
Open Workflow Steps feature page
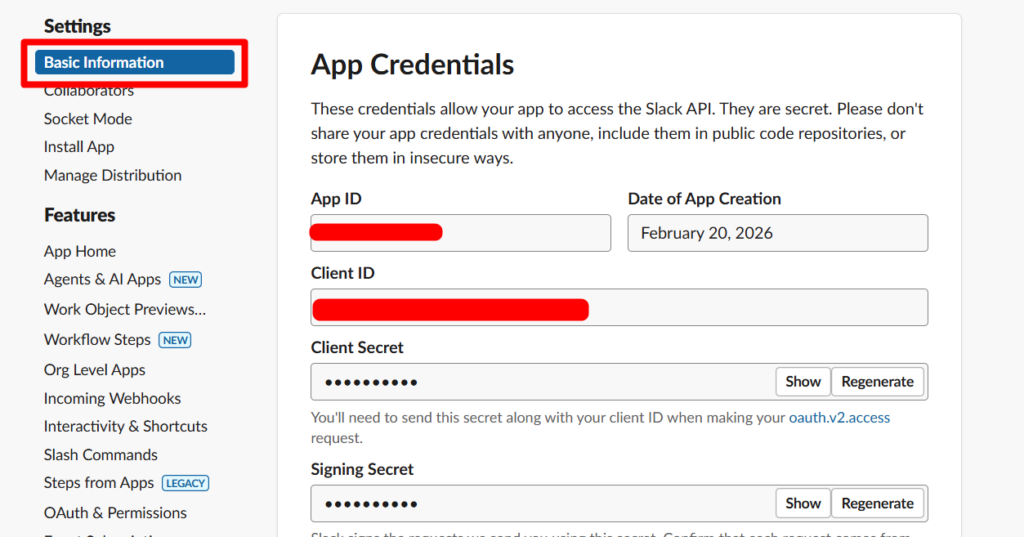click(x=97, y=340)
